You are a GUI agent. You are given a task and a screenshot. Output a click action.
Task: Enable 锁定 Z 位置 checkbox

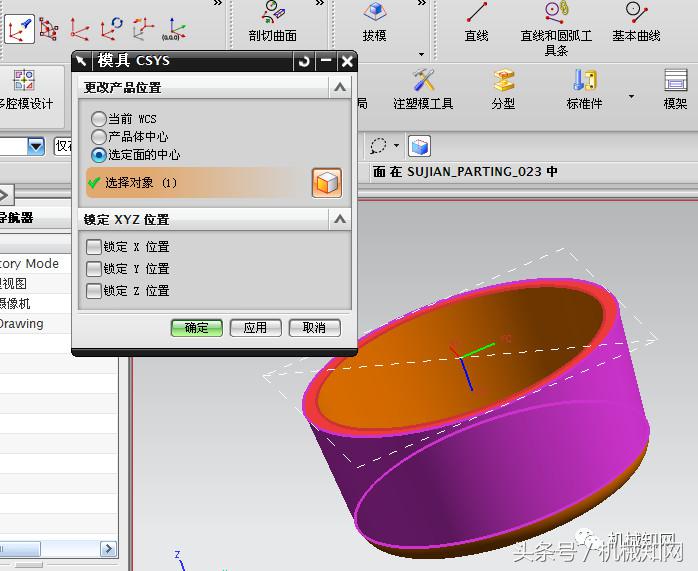[x=93, y=291]
